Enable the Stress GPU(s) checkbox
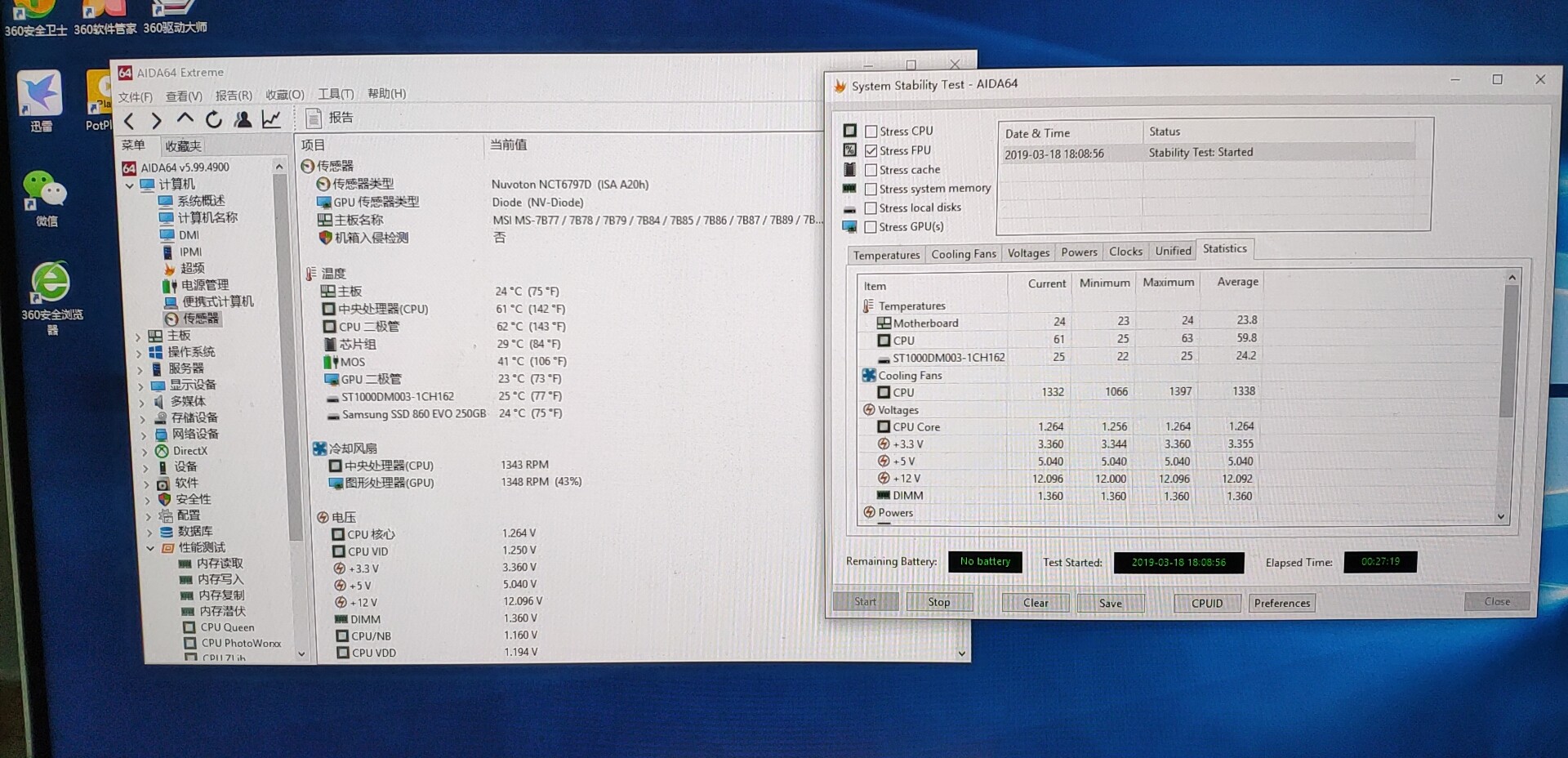The width and height of the screenshot is (1568, 758). point(871,227)
